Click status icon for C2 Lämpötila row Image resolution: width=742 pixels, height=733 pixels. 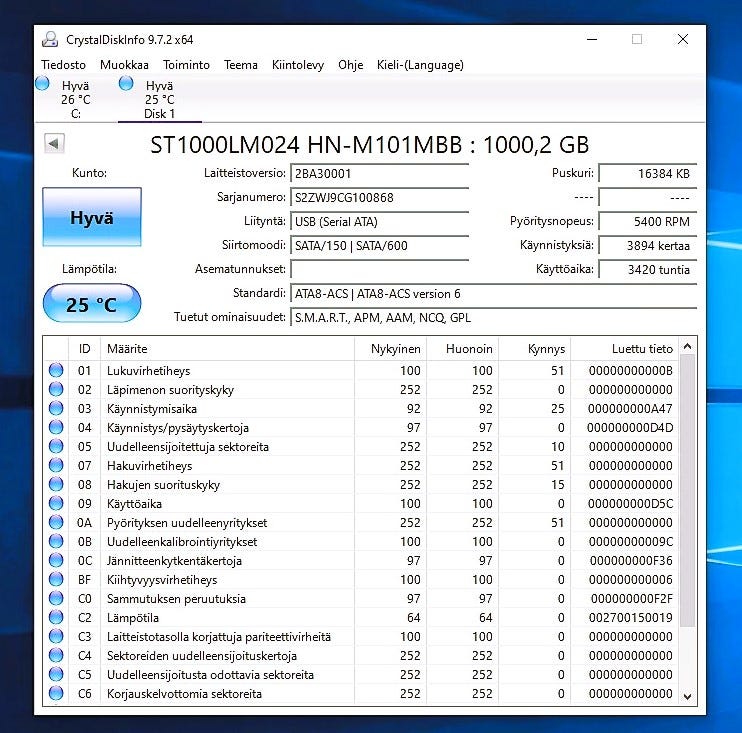click(56, 618)
